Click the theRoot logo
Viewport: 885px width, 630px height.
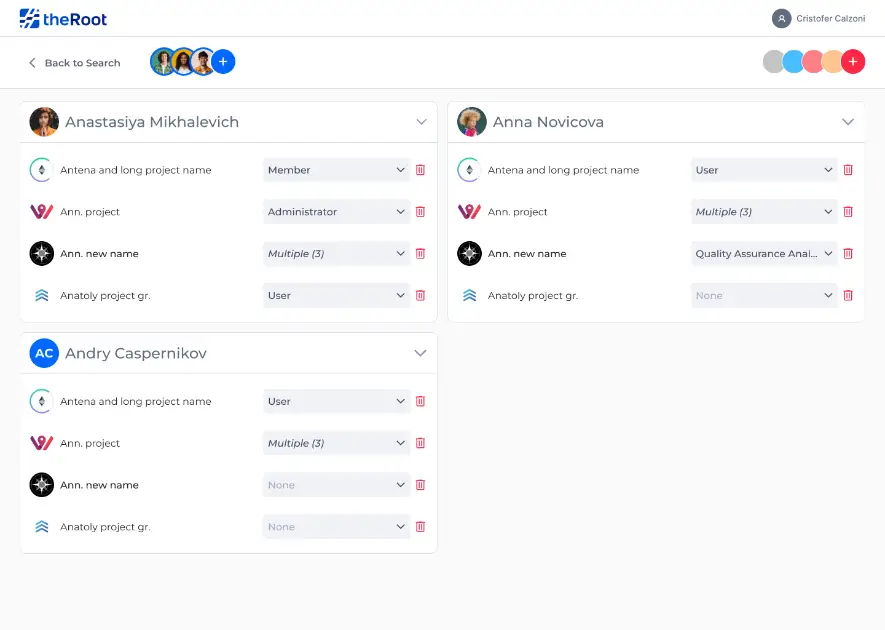(x=63, y=18)
